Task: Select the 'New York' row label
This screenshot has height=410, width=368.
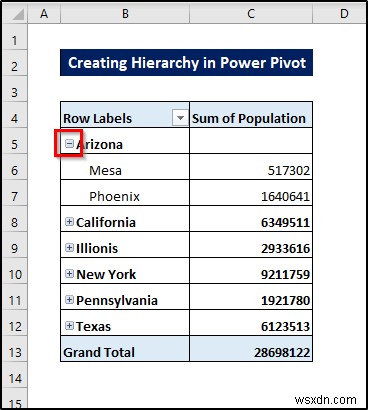Action: [x=106, y=274]
